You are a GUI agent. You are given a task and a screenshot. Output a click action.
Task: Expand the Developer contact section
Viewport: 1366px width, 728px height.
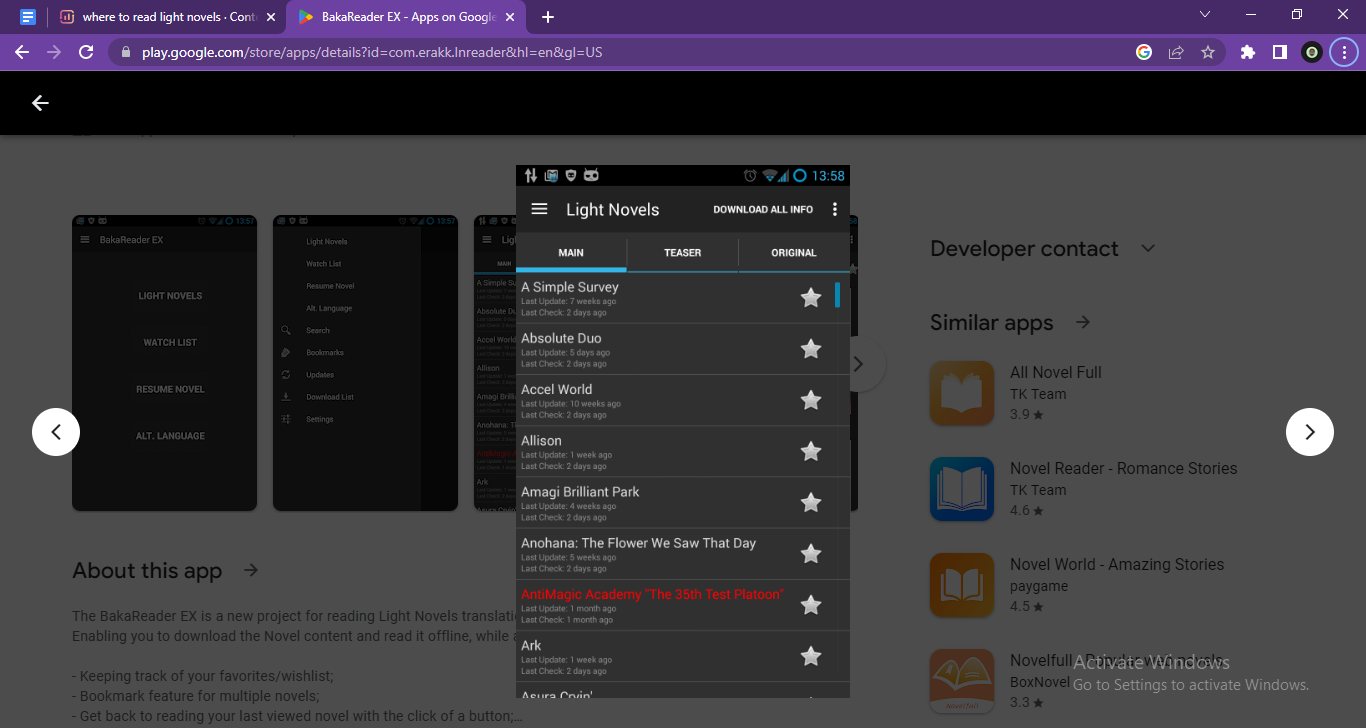click(x=1148, y=248)
